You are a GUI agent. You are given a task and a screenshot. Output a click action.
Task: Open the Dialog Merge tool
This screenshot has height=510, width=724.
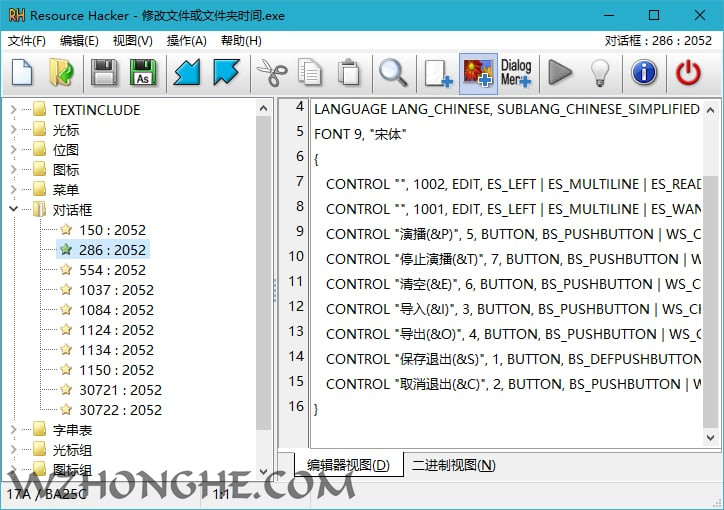coord(516,73)
